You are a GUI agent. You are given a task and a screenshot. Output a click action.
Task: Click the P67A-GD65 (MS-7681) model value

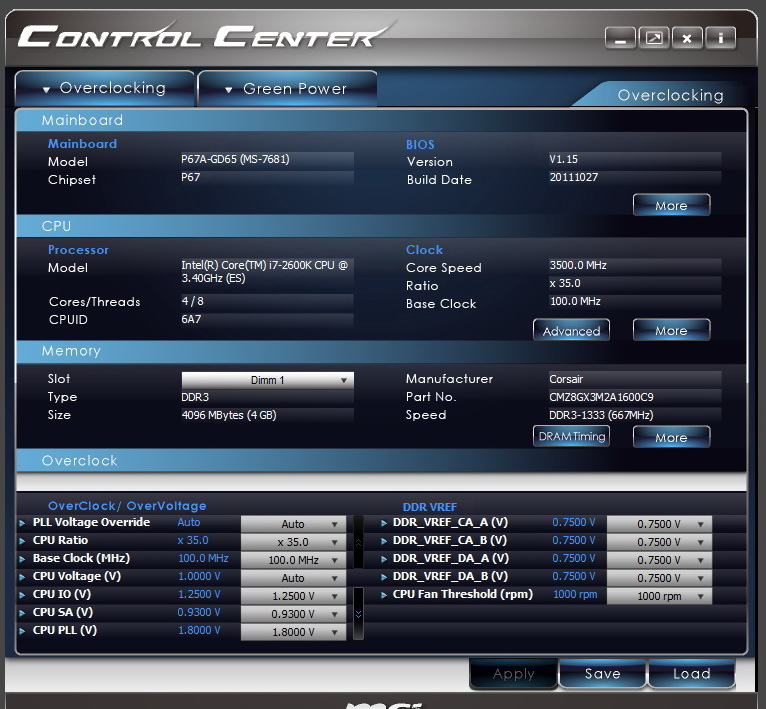pos(235,159)
